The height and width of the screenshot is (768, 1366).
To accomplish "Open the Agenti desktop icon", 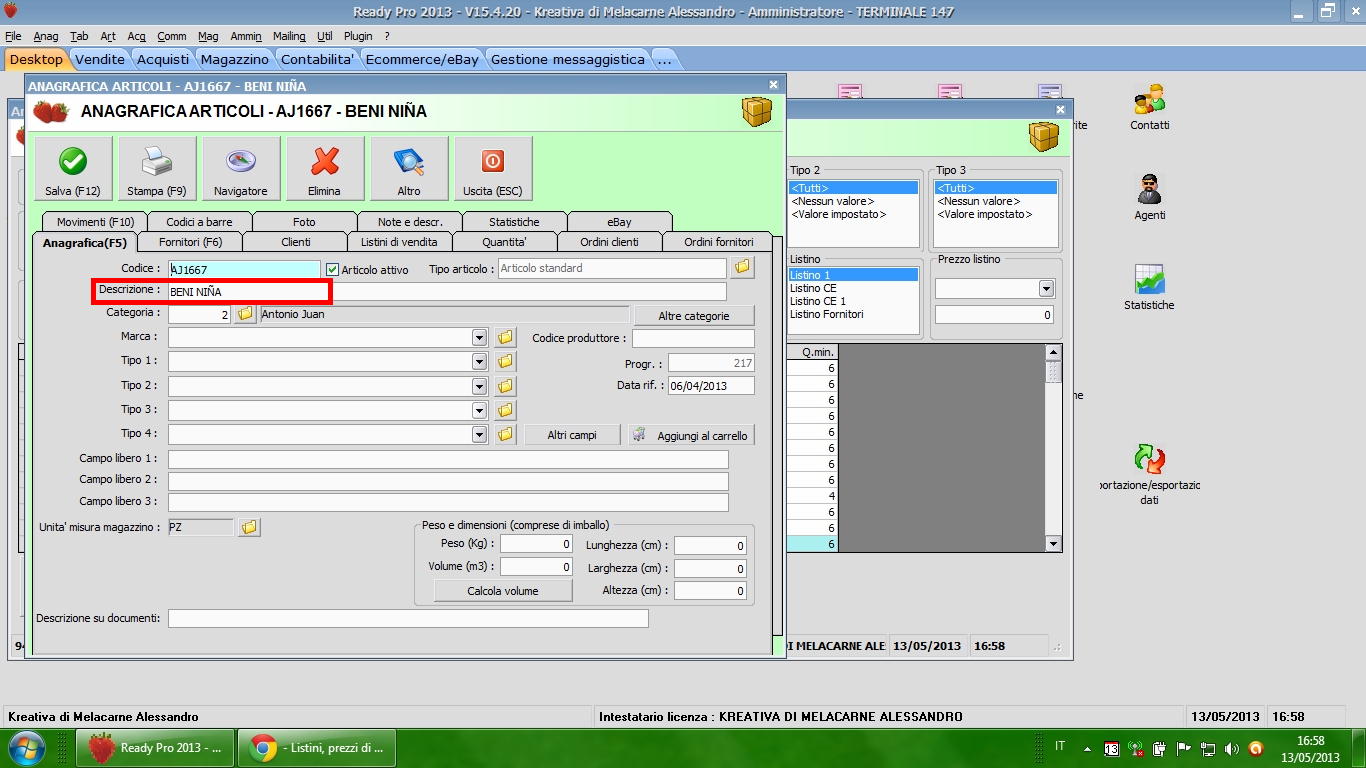I will [x=1150, y=197].
